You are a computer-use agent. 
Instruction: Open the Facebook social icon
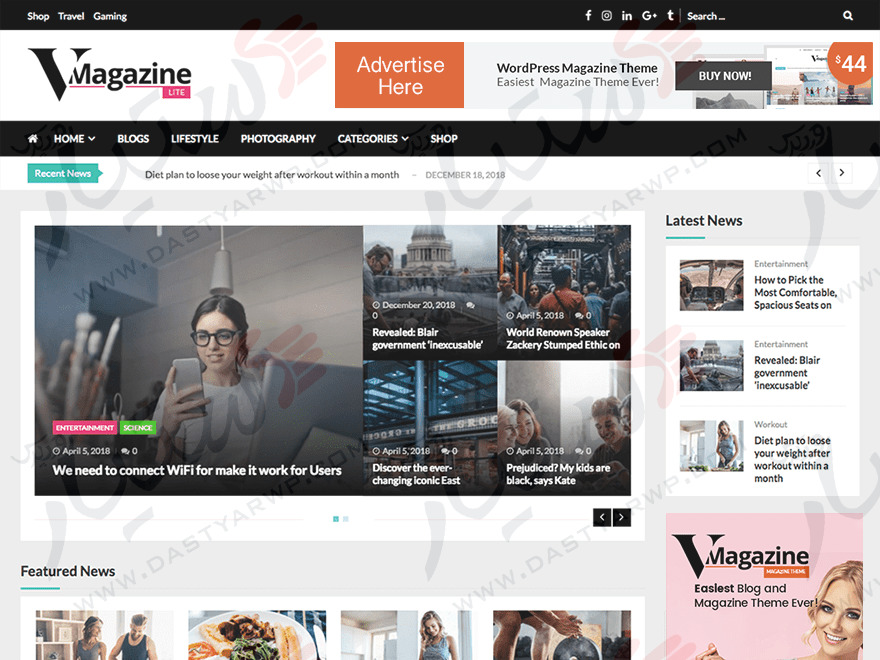(588, 16)
